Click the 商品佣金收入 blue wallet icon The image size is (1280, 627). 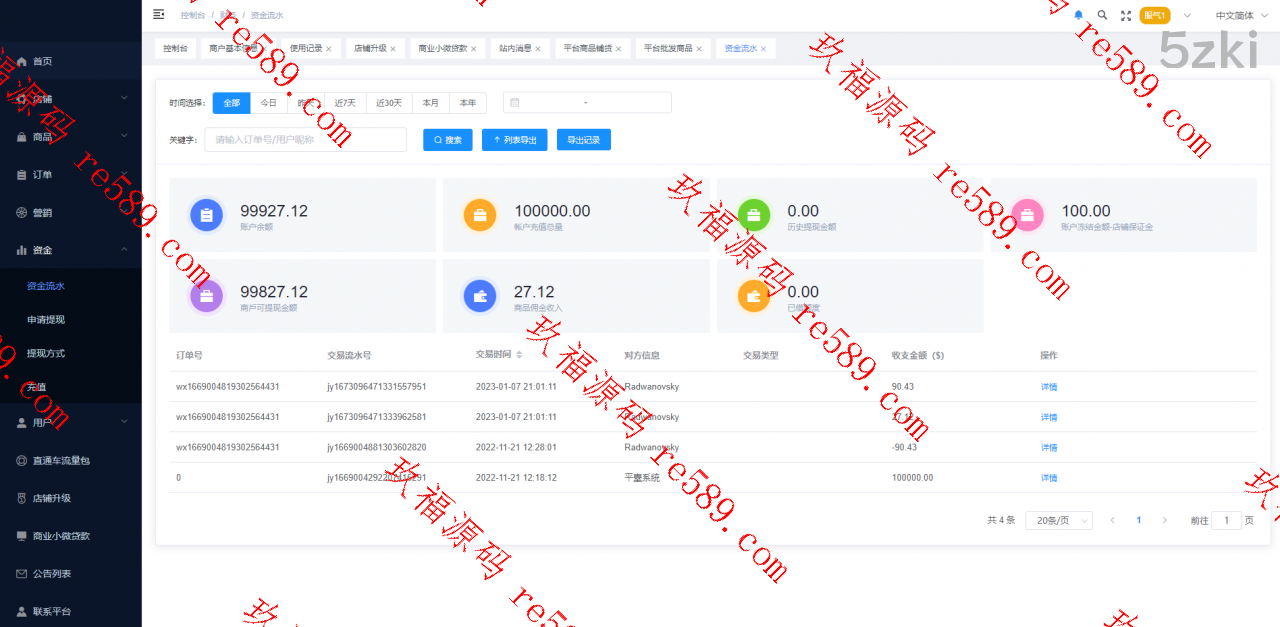pyautogui.click(x=479, y=296)
